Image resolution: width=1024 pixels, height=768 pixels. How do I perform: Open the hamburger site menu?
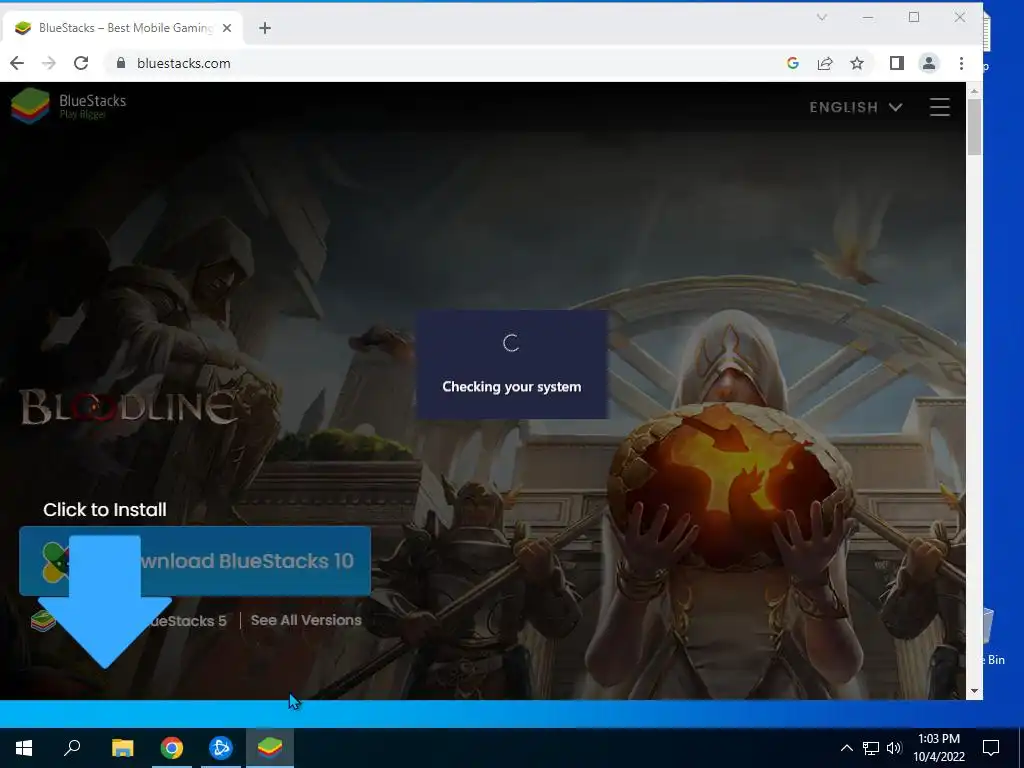[x=940, y=107]
